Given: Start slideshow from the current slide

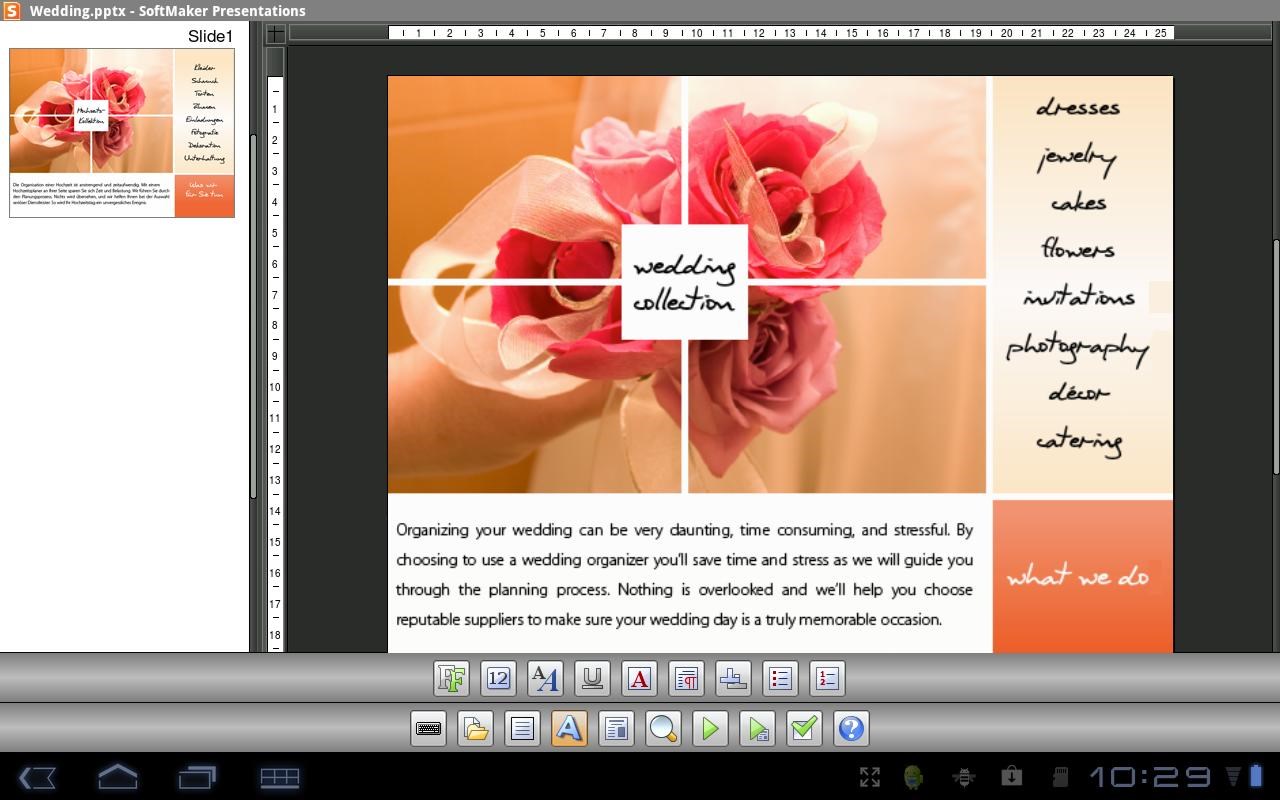Looking at the screenshot, I should pos(757,728).
